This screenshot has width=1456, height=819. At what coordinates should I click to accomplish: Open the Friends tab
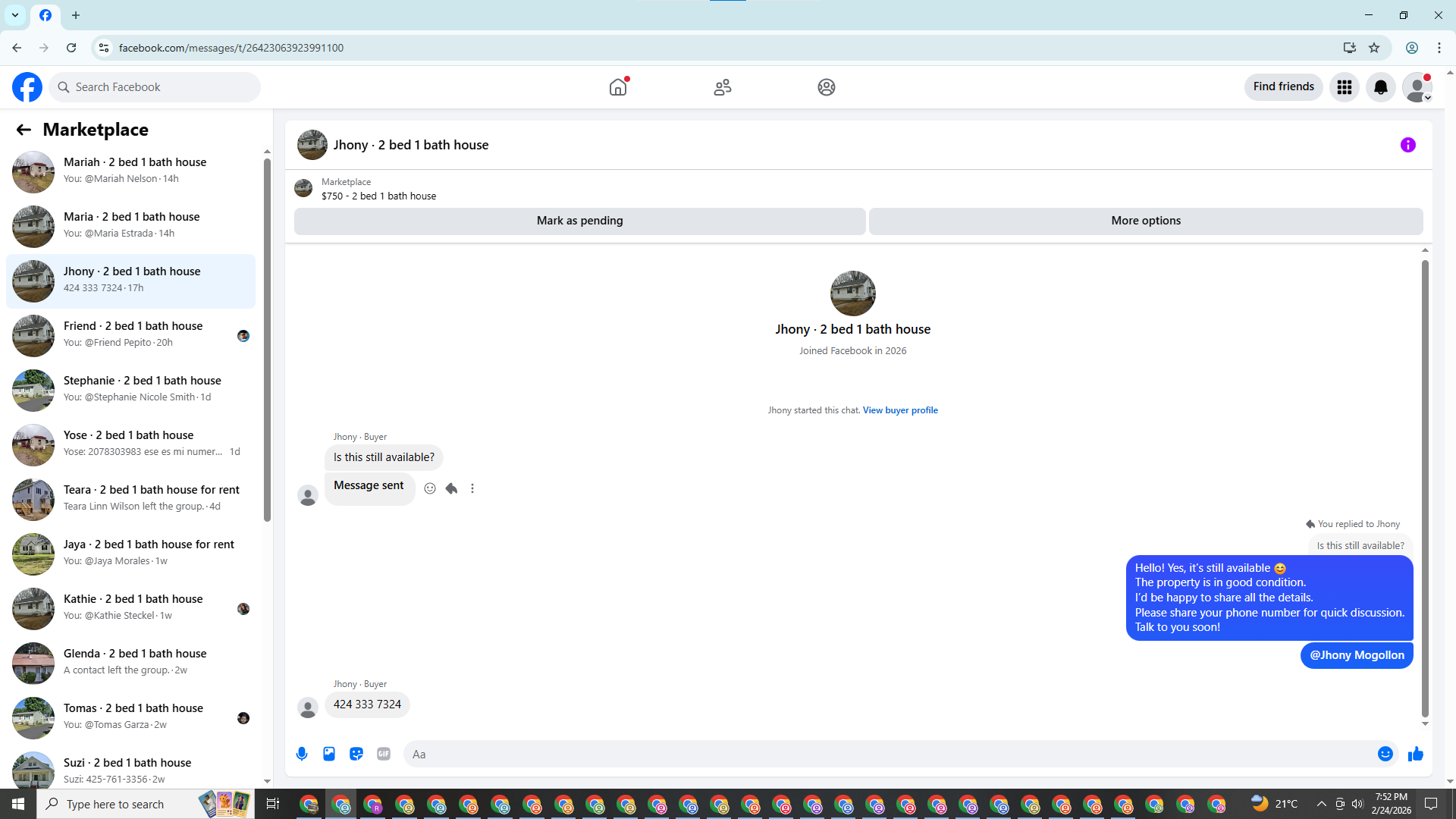coord(722,87)
